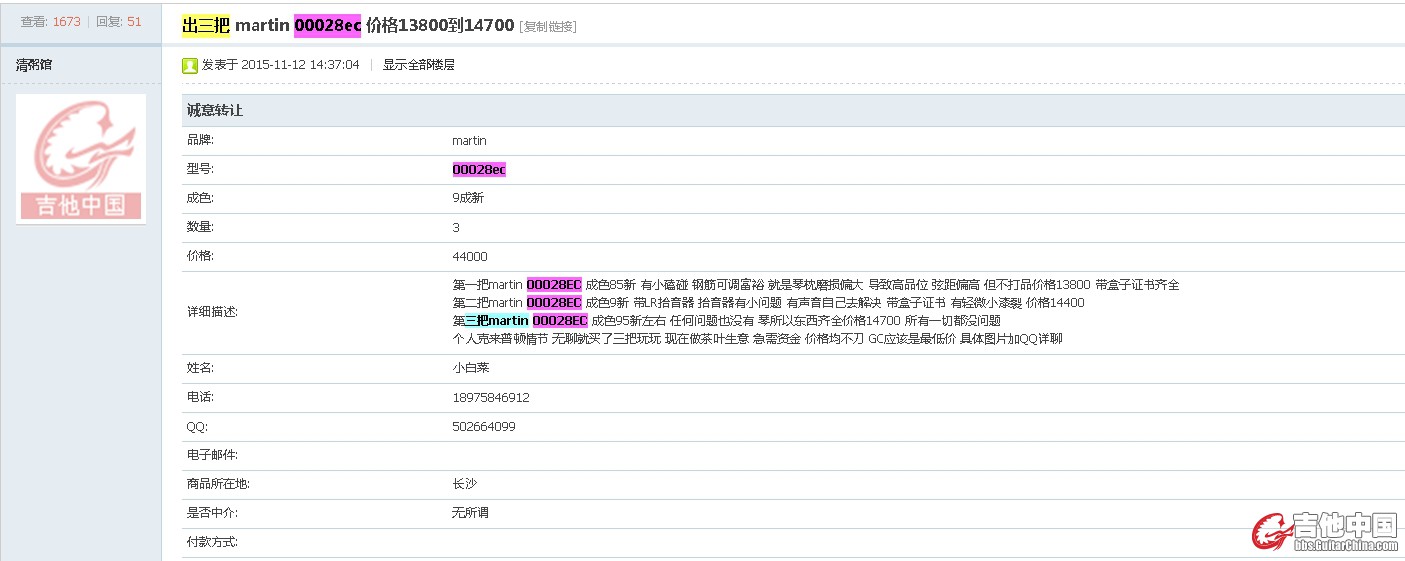
Task: Click the 详细描述 row label
Action: coord(212,312)
